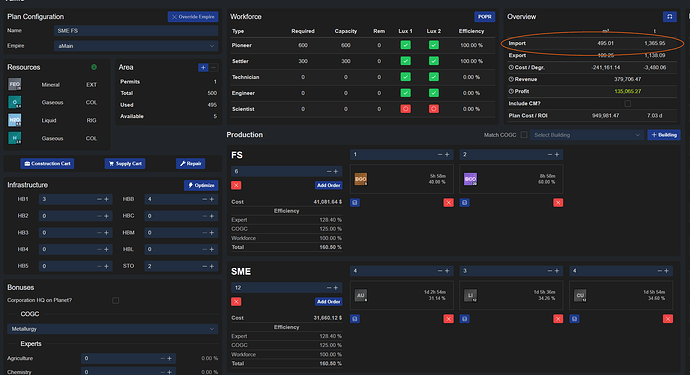Click the blue icon button in Overview header
The width and height of the screenshot is (690, 375).
coord(669,17)
